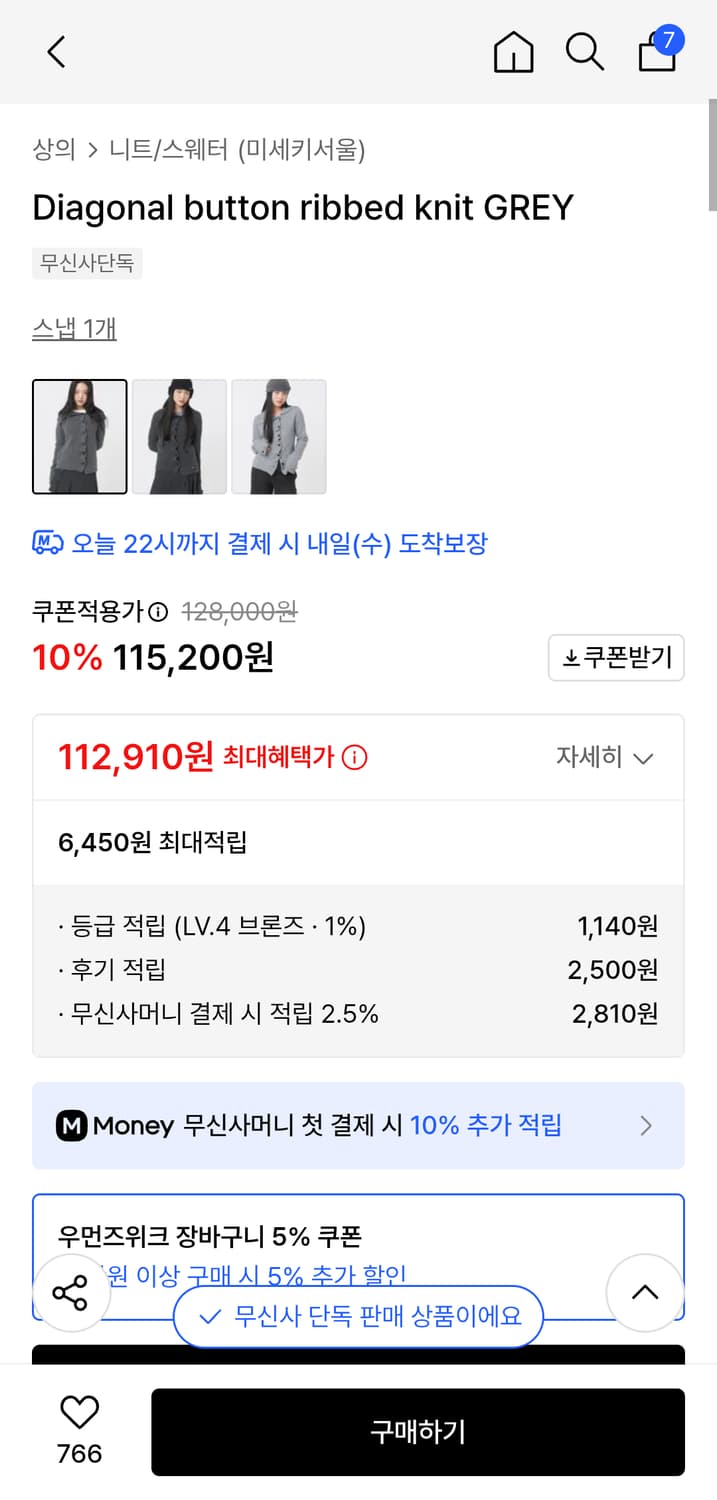Open search with the magnifier icon
Viewport: 717px width, 1500px height.
585,52
